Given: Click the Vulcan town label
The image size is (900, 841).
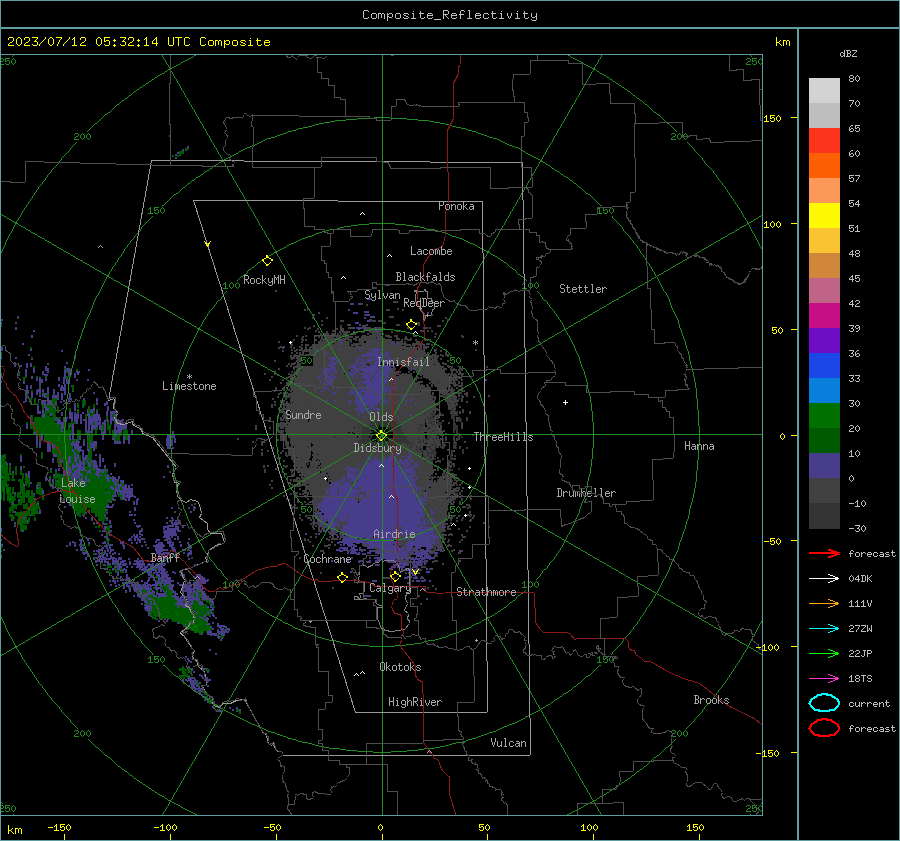Looking at the screenshot, I should 508,743.
